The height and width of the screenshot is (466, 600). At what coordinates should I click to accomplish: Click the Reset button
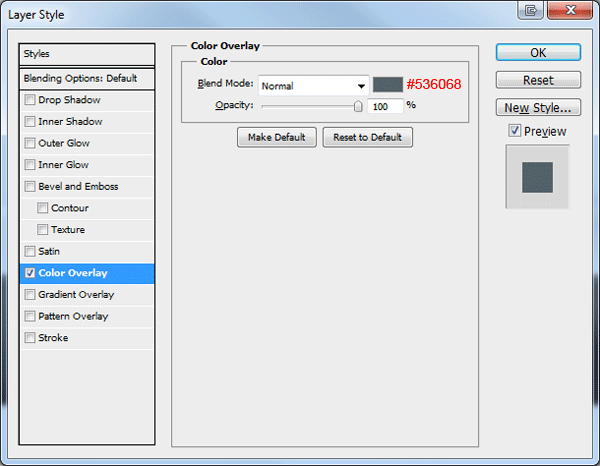click(538, 80)
